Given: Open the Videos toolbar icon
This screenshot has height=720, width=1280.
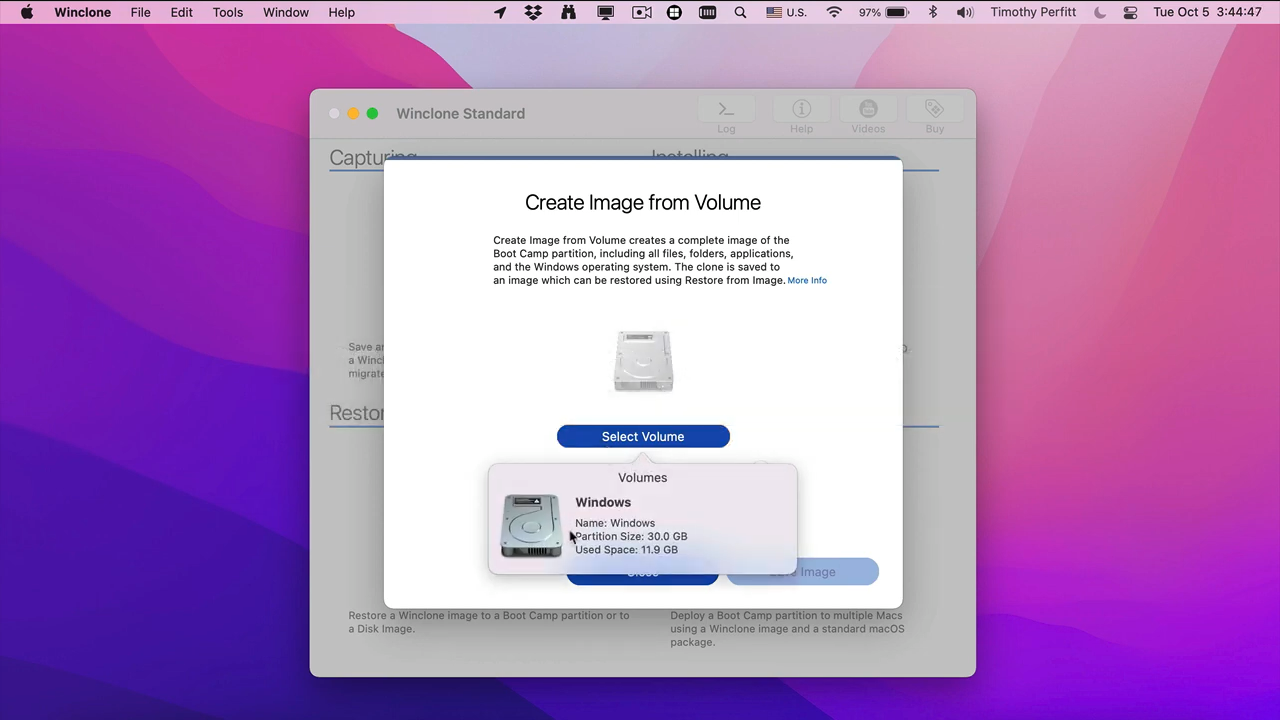Looking at the screenshot, I should pos(868,113).
